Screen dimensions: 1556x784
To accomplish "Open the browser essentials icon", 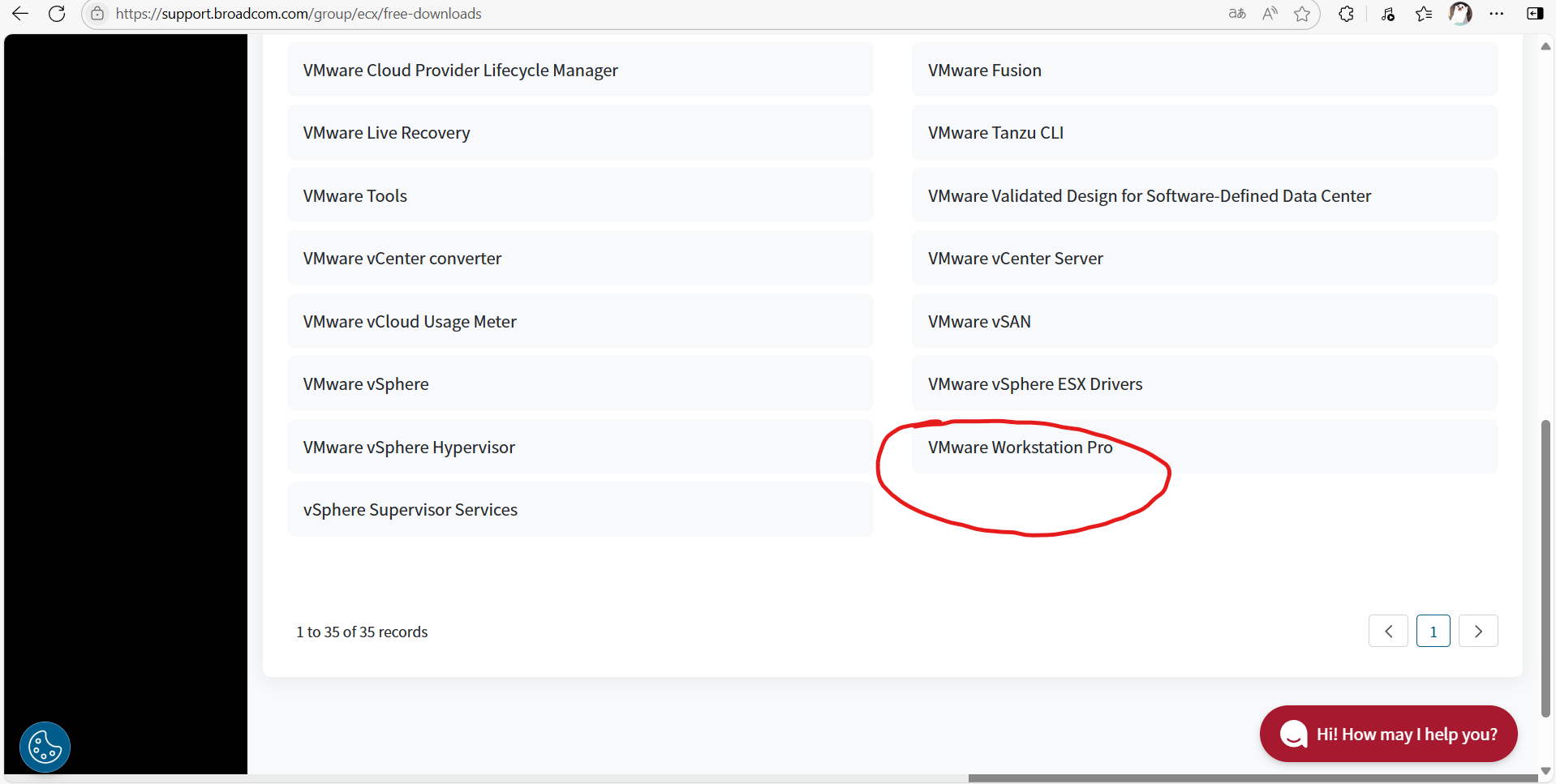I will pyautogui.click(x=1388, y=14).
